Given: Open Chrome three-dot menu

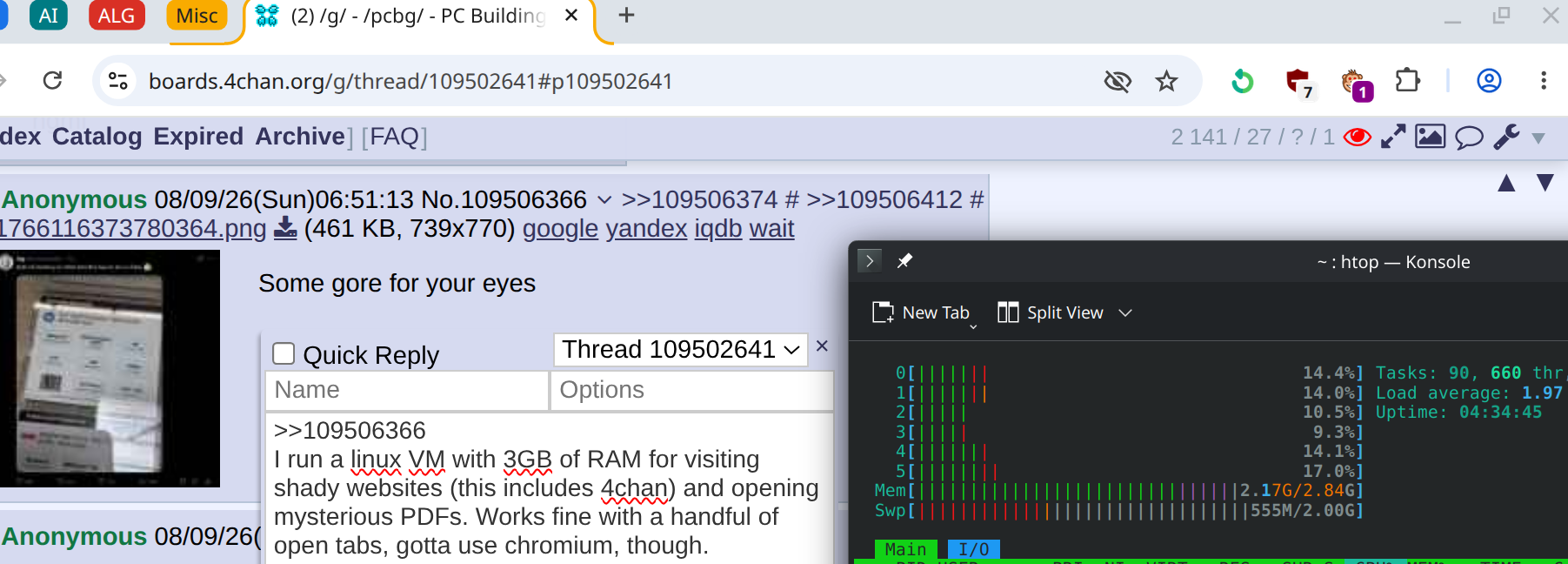Looking at the screenshot, I should click(x=1544, y=81).
